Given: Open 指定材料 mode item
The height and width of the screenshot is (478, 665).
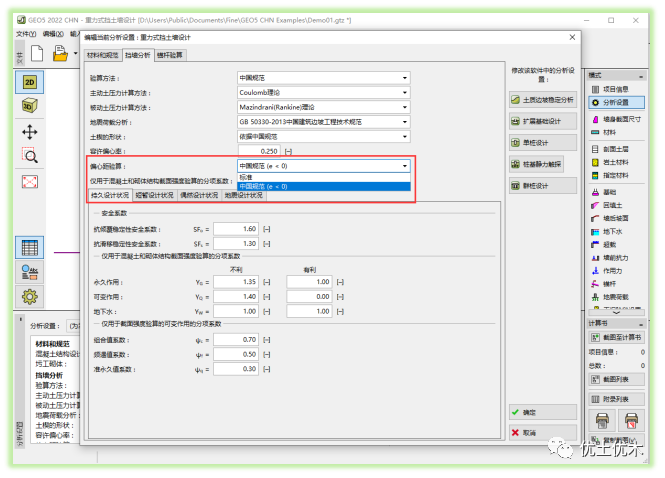Looking at the screenshot, I should pos(616,176).
